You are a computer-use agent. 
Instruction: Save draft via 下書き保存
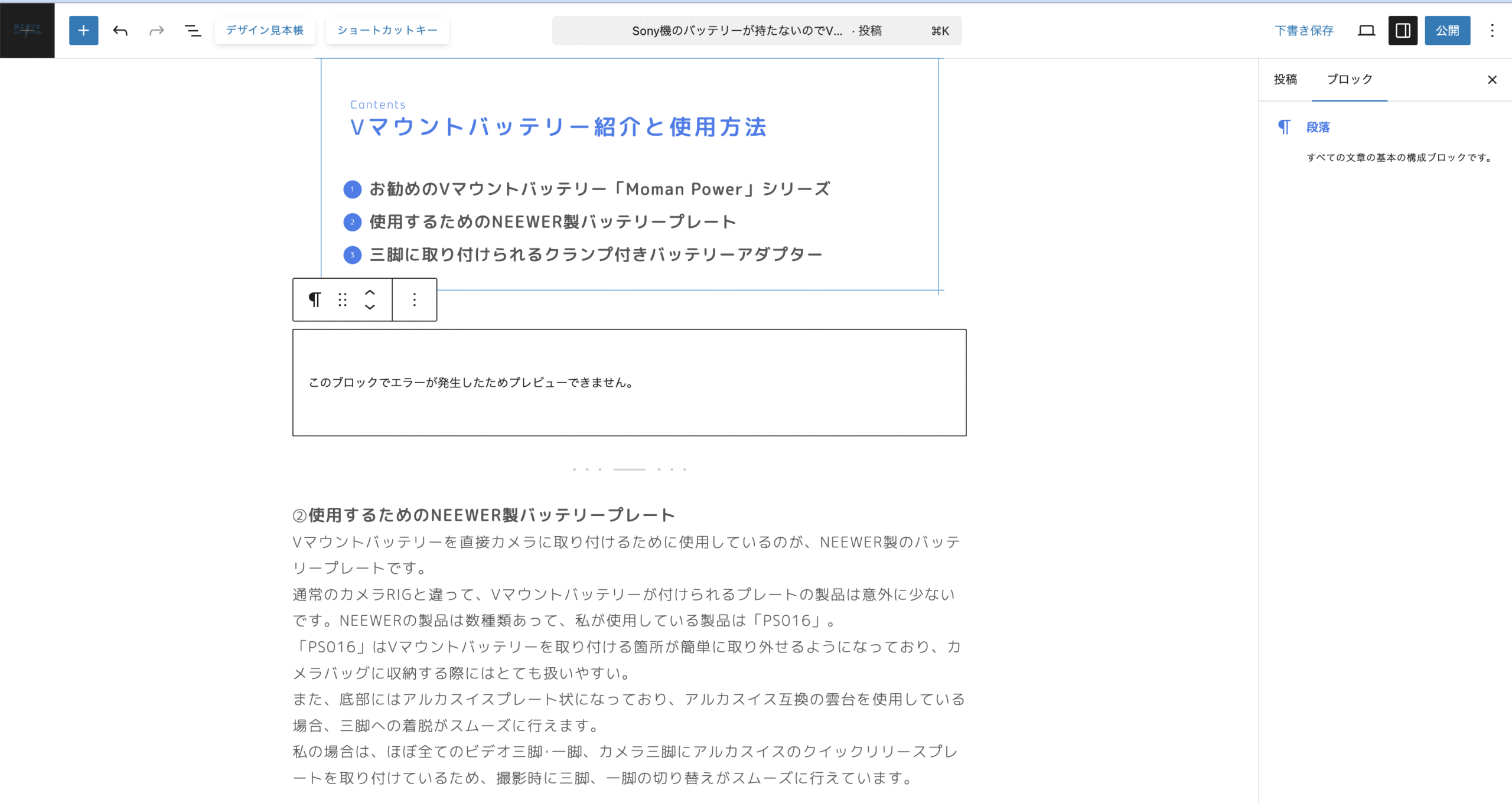(1304, 30)
